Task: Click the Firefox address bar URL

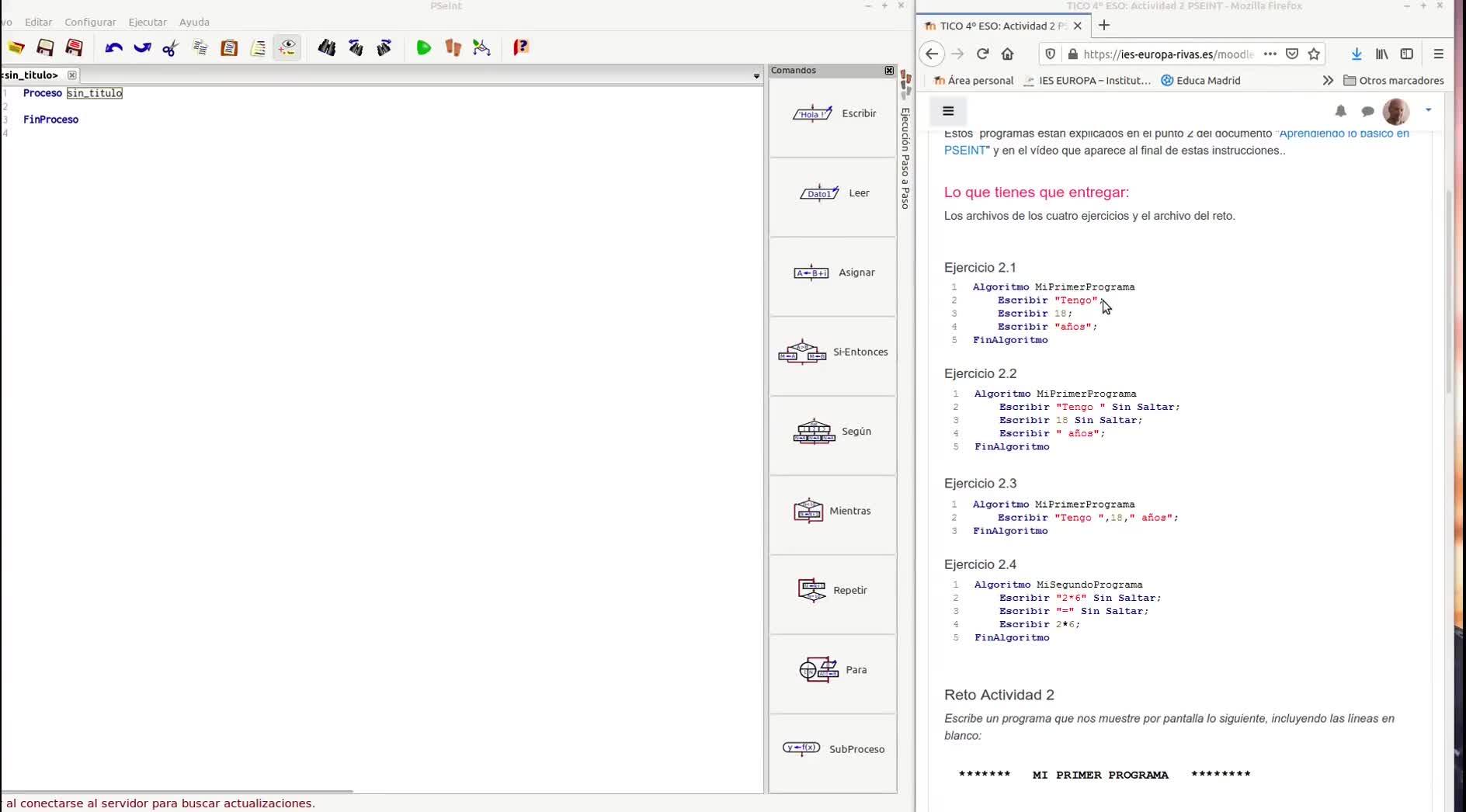Action: (x=1167, y=54)
